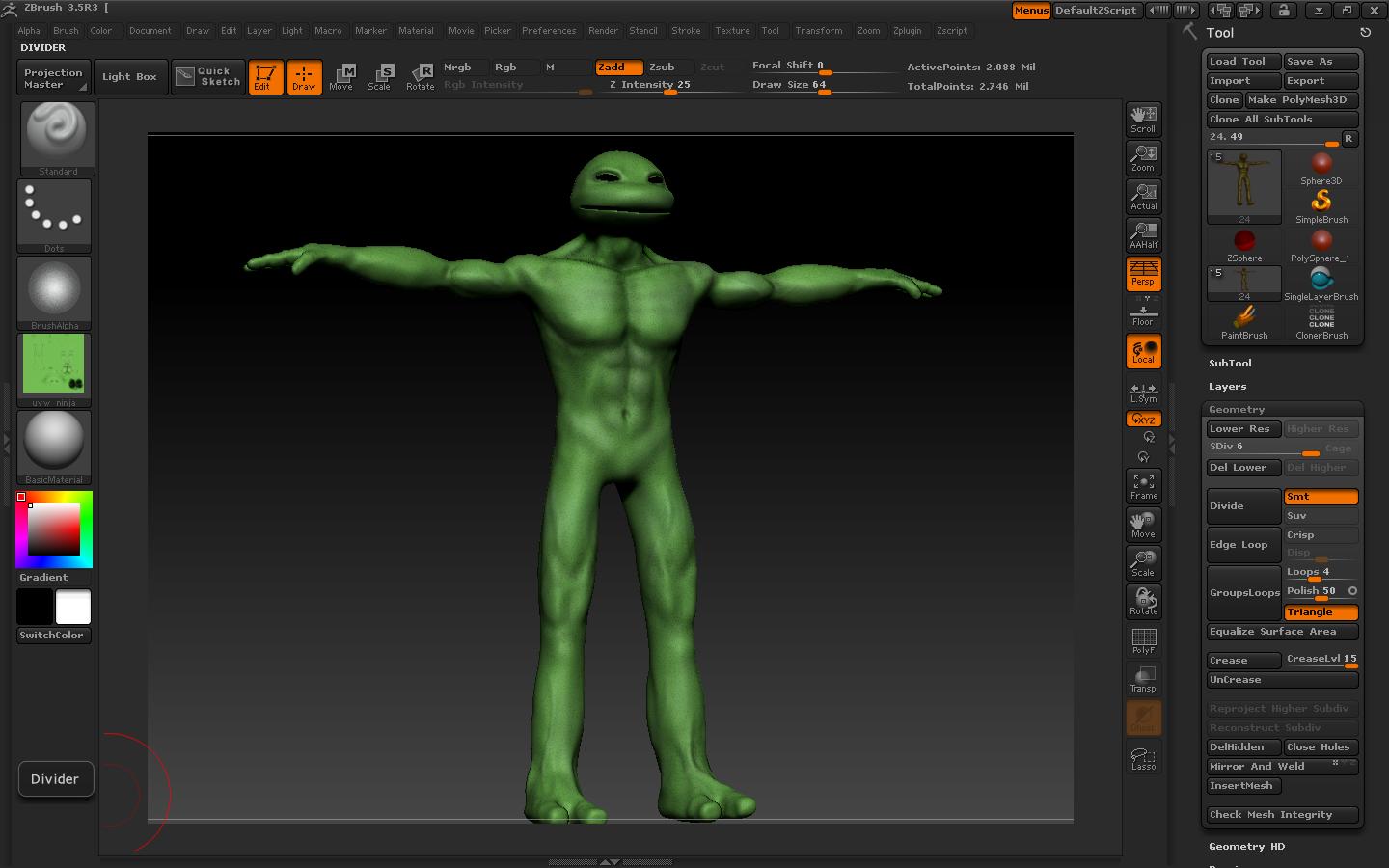1389x868 pixels.
Task: Toggle the Floor grid
Action: coord(1143,313)
